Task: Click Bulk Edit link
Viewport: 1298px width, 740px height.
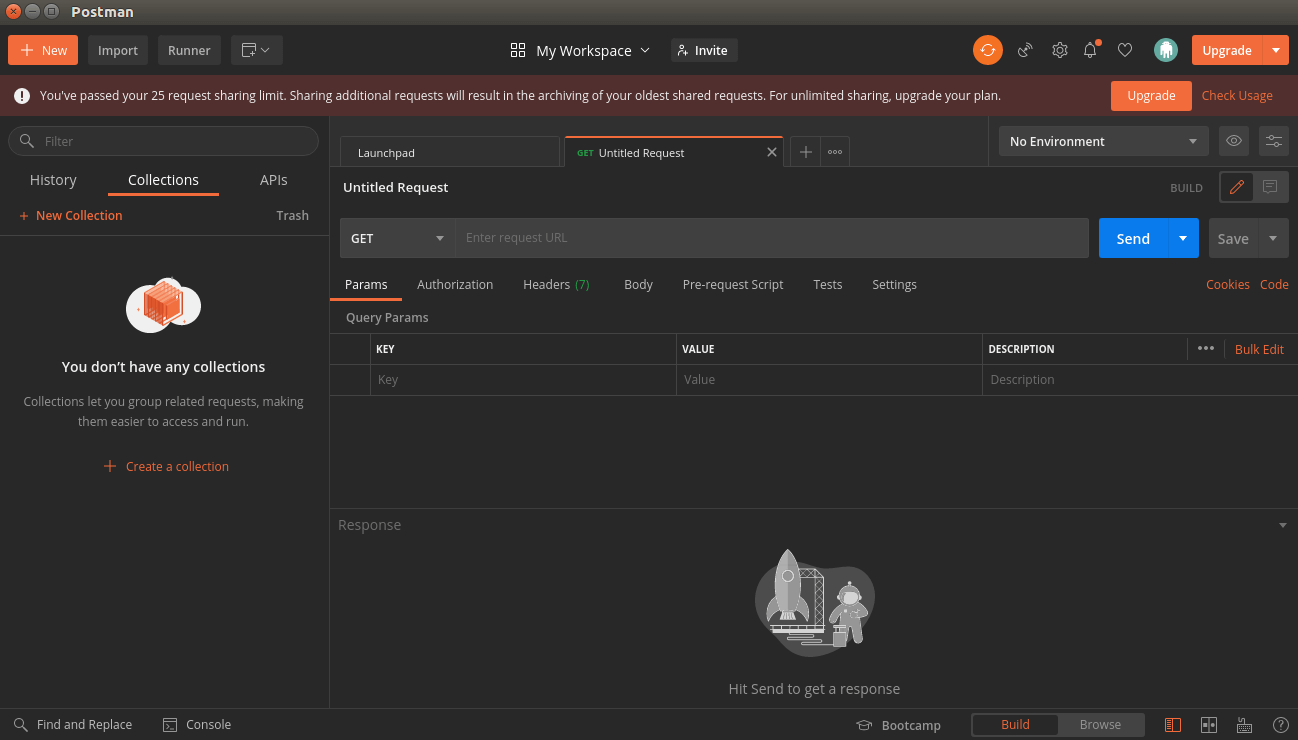Action: tap(1259, 349)
